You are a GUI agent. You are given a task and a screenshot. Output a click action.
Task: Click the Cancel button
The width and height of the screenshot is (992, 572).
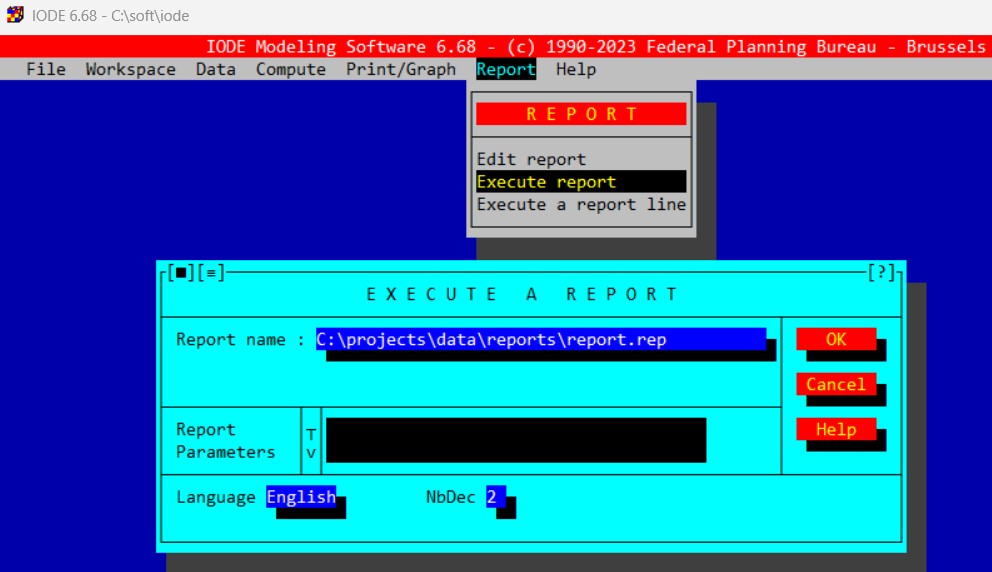tap(836, 384)
